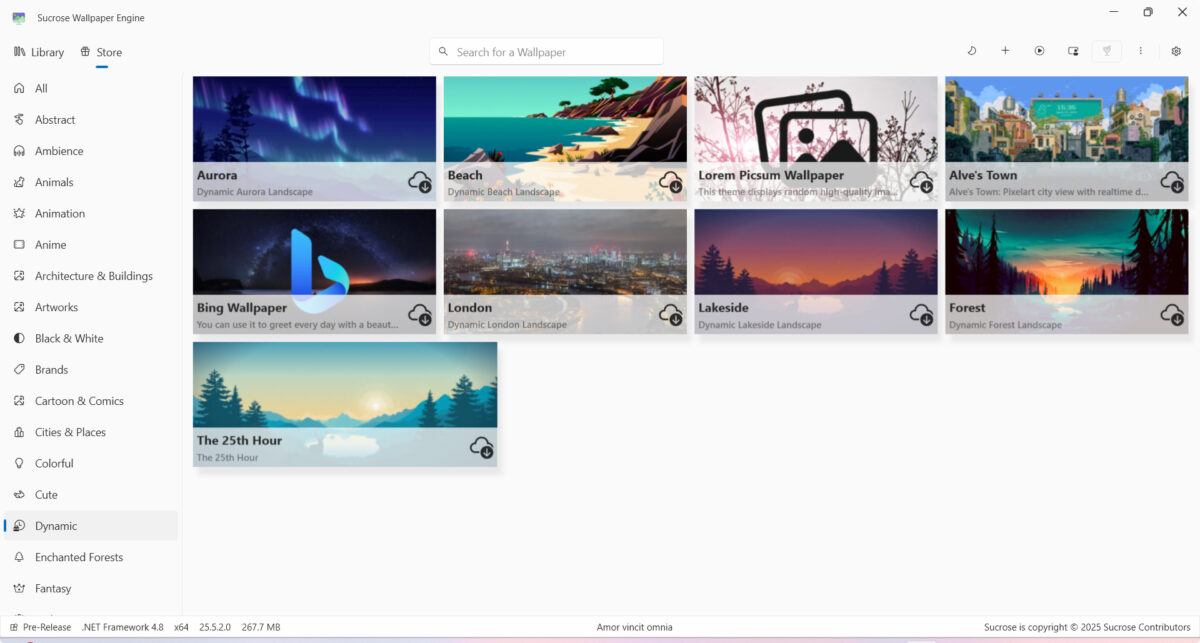Image resolution: width=1200 pixels, height=643 pixels.
Task: Select the Store tab
Action: point(101,52)
